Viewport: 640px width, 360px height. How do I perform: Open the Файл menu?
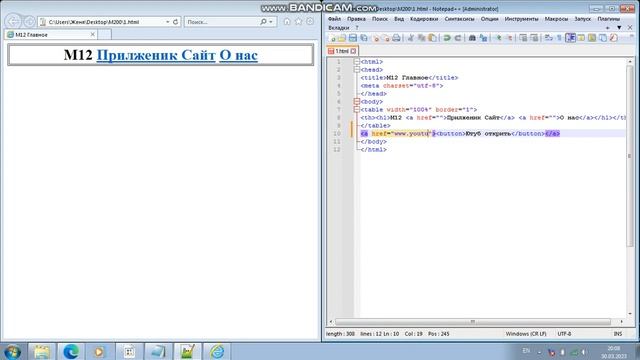pos(334,19)
